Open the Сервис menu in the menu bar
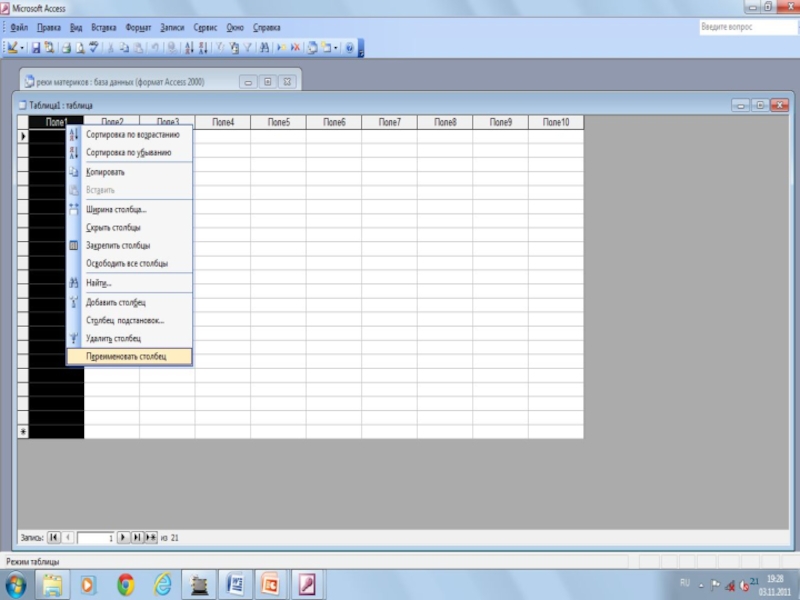 point(206,27)
